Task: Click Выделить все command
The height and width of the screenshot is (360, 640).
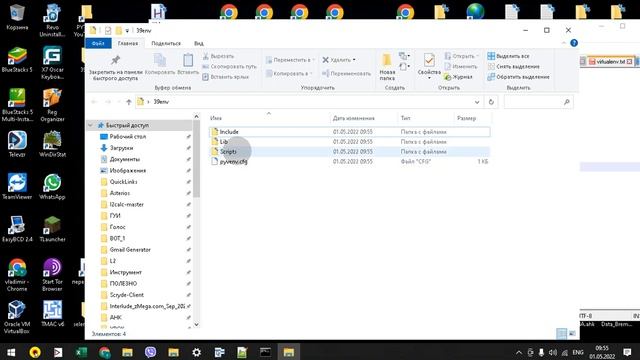Action: pos(509,56)
